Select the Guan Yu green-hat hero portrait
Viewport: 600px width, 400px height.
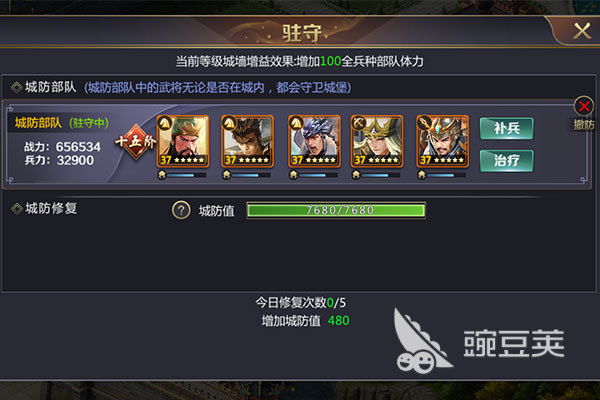click(x=183, y=141)
